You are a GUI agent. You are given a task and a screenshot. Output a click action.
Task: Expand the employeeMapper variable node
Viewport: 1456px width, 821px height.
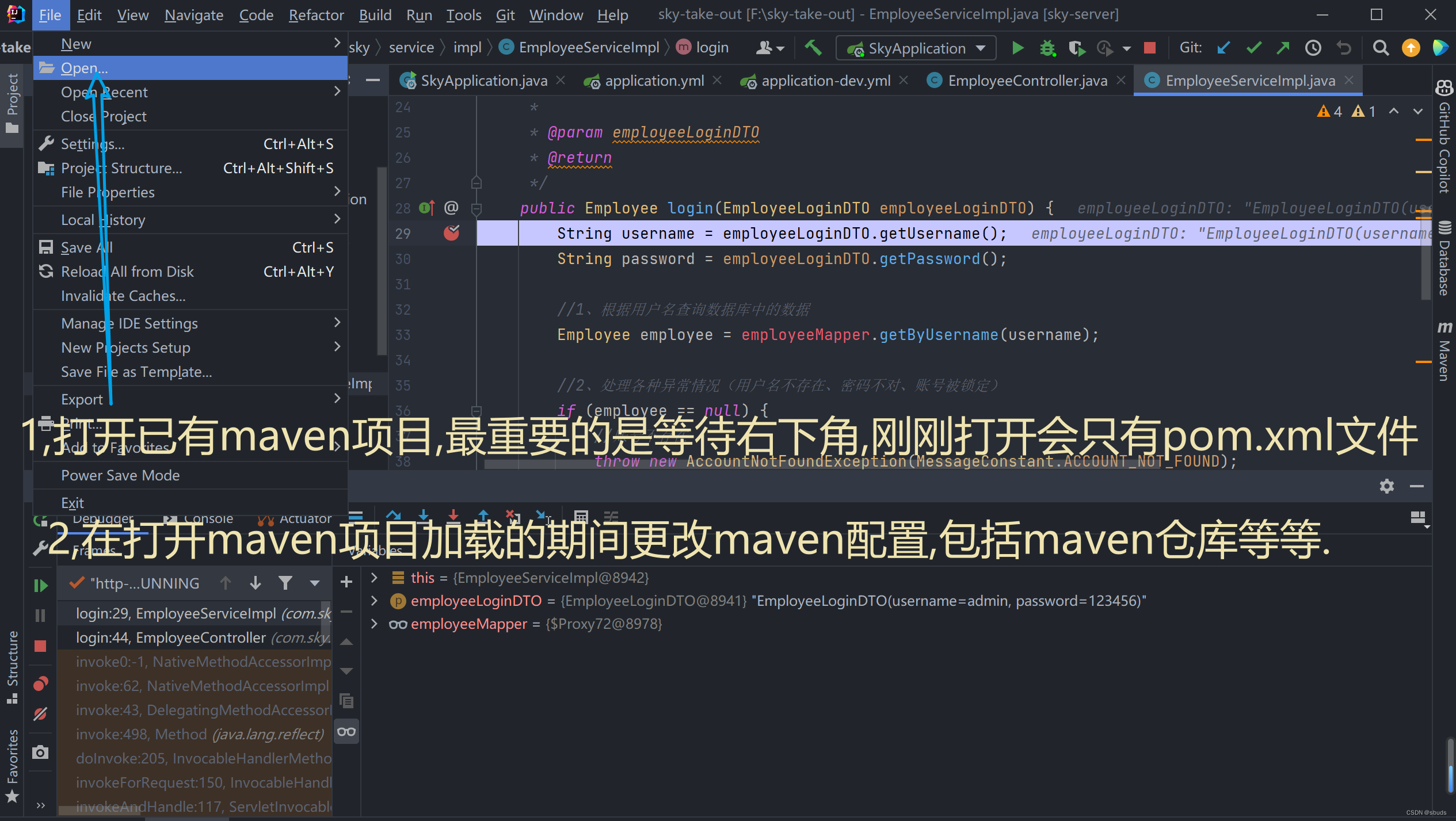tap(374, 624)
